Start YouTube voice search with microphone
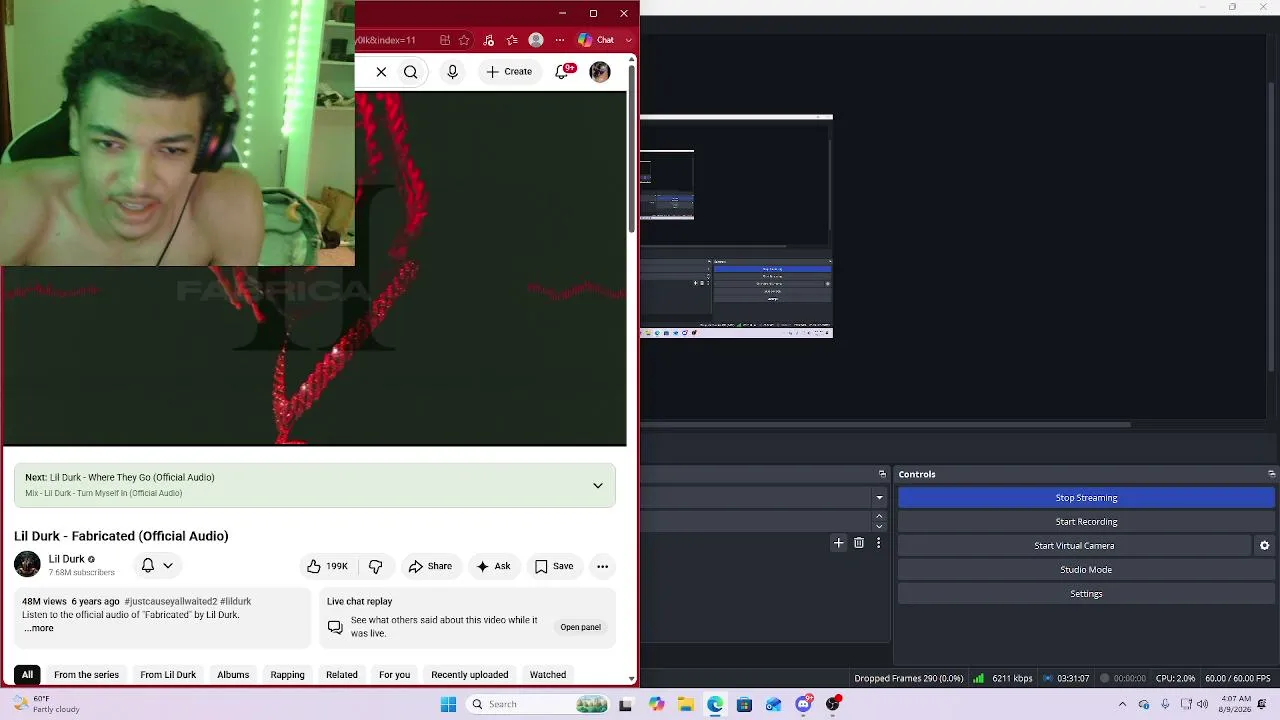The width and height of the screenshot is (1280, 720). click(452, 72)
